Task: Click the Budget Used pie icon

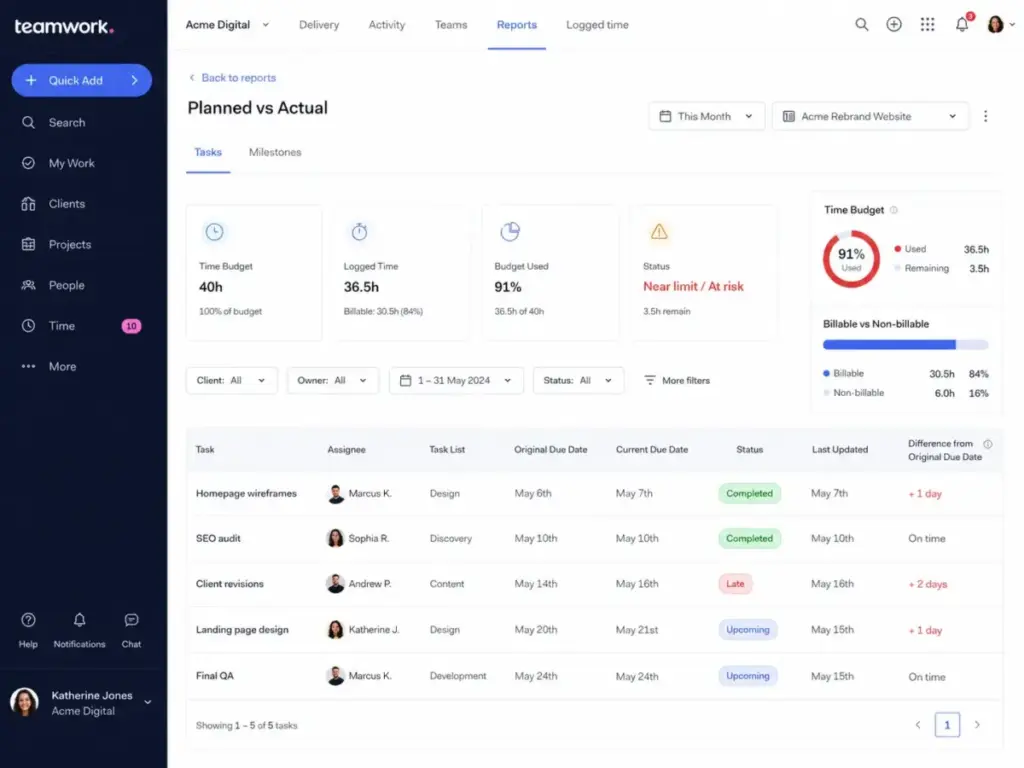Action: pos(509,232)
